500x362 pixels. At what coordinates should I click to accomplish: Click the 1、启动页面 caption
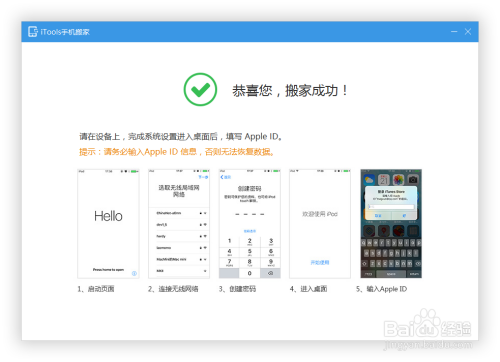pyautogui.click(x=96, y=289)
